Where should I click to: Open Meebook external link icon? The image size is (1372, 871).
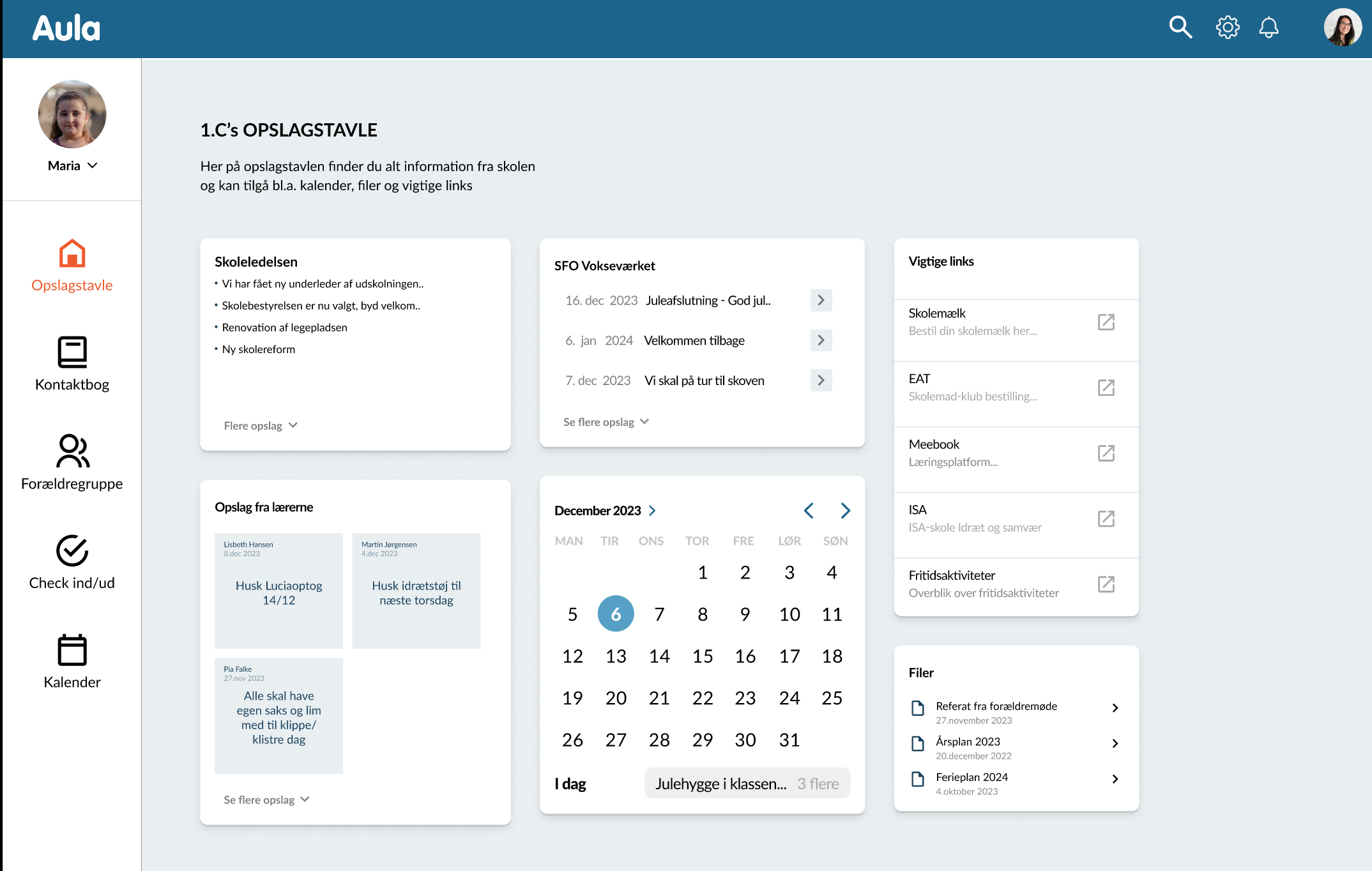[1106, 453]
